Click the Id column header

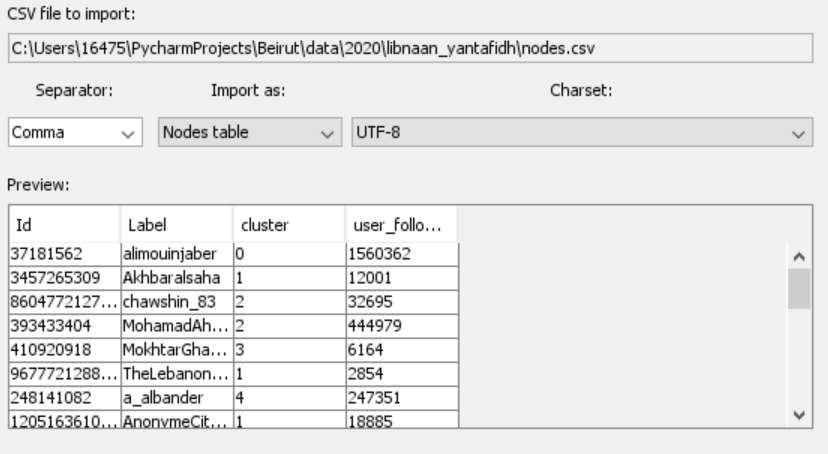click(64, 226)
